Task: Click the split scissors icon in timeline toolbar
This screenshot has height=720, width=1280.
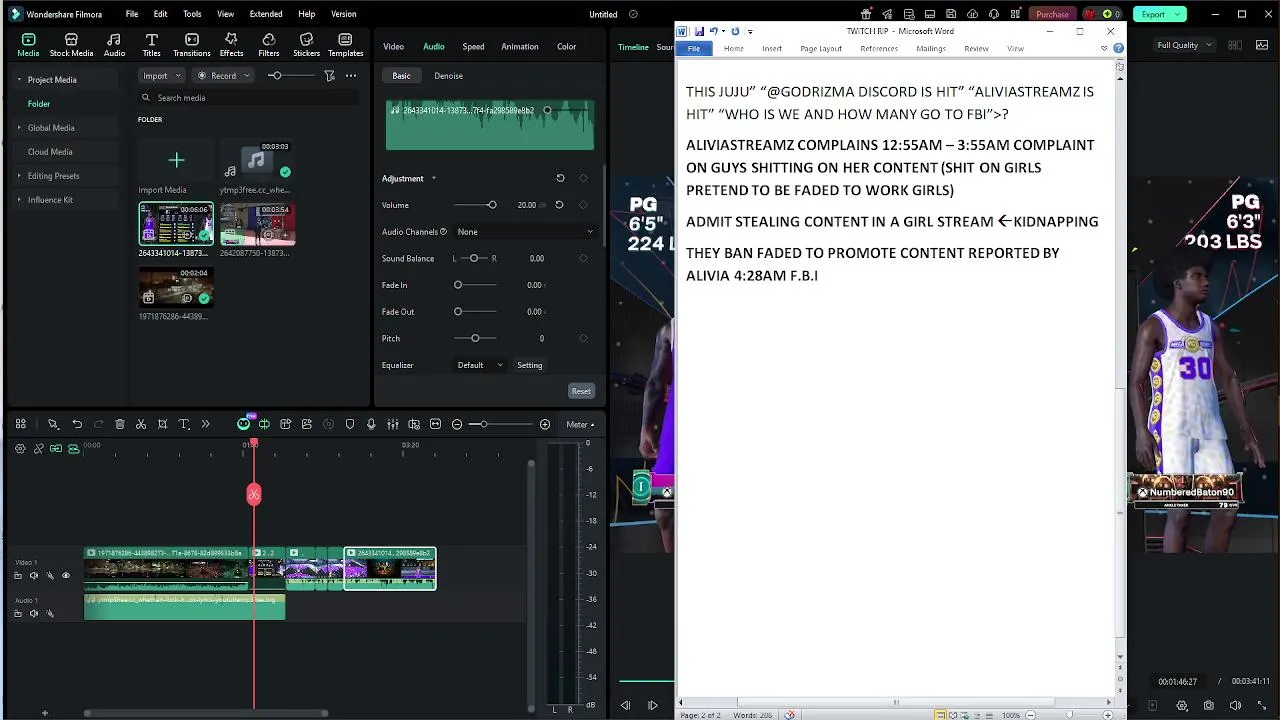Action: 141,424
